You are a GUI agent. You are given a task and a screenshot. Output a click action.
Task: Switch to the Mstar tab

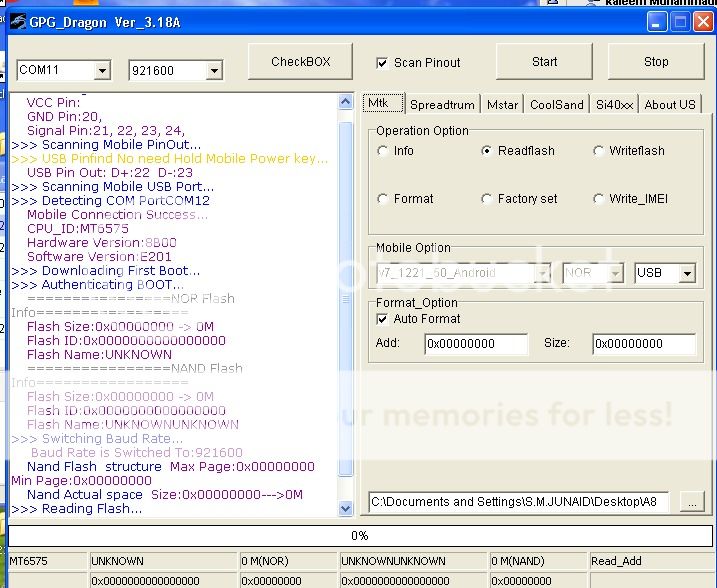coord(502,105)
